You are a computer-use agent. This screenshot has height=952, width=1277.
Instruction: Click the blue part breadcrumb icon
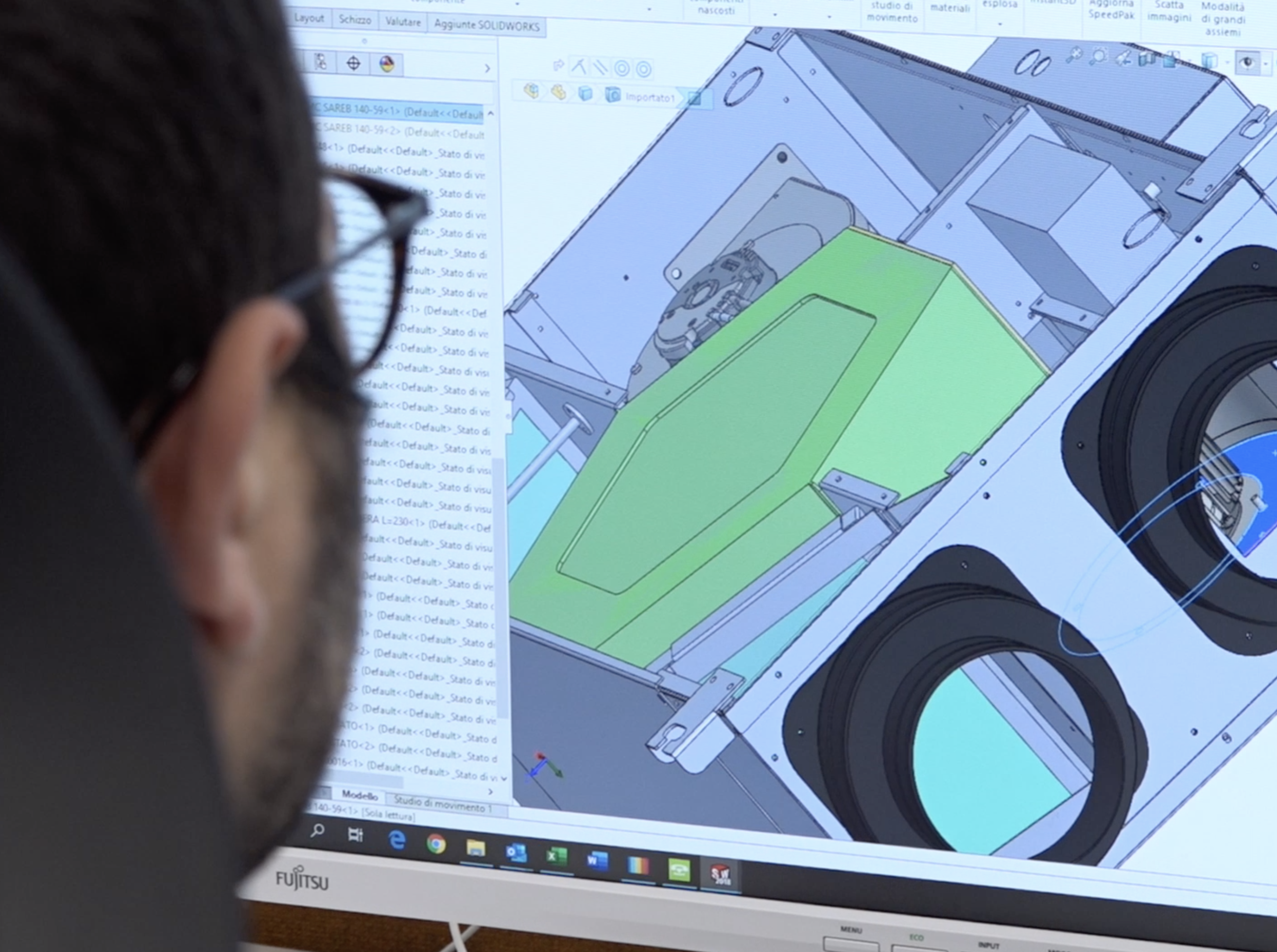(x=585, y=93)
